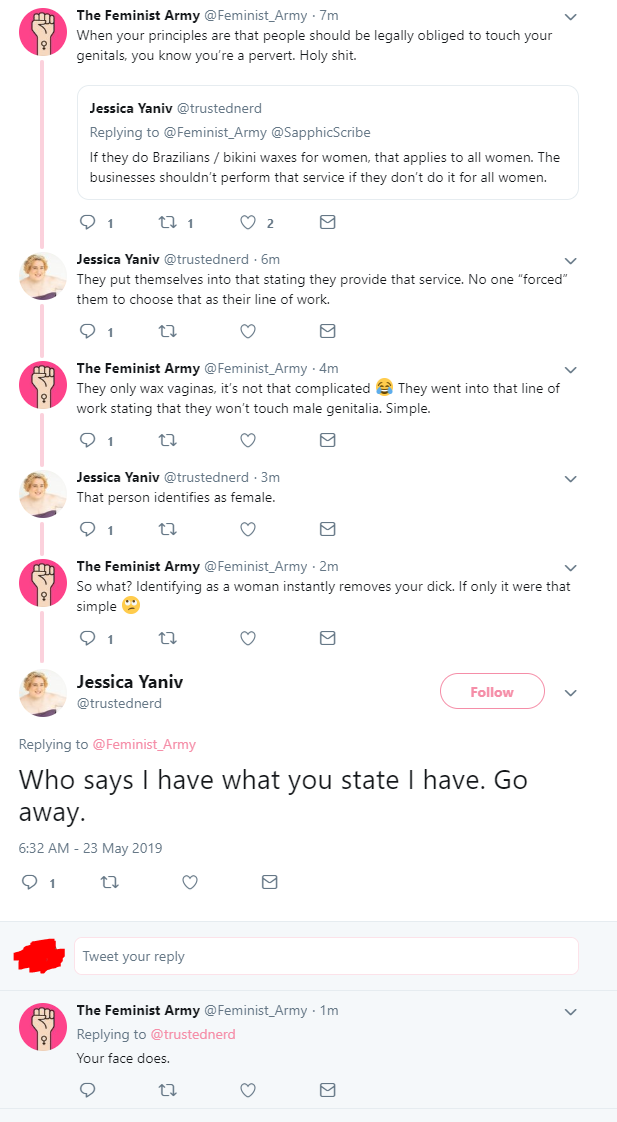Follow Jessica Yaniv
This screenshot has height=1122, width=617.
[x=492, y=691]
